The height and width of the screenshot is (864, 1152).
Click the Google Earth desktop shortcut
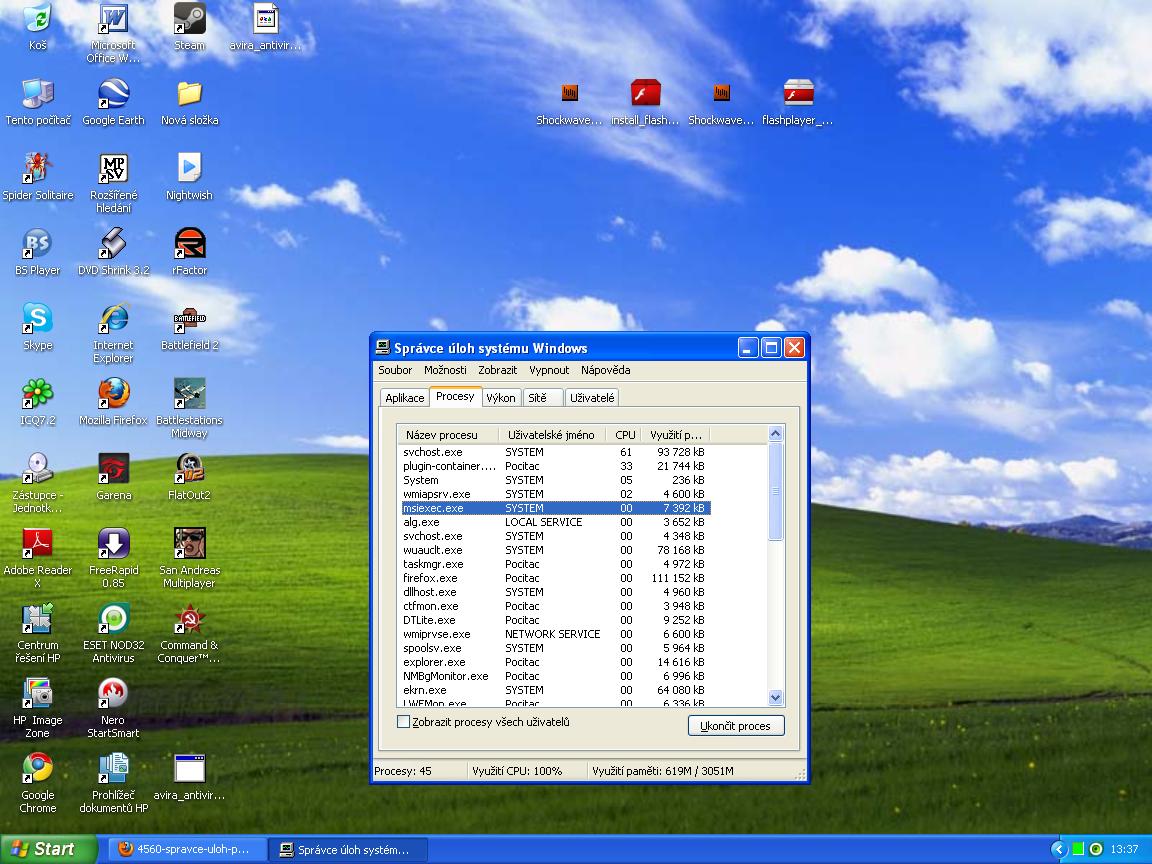[113, 95]
